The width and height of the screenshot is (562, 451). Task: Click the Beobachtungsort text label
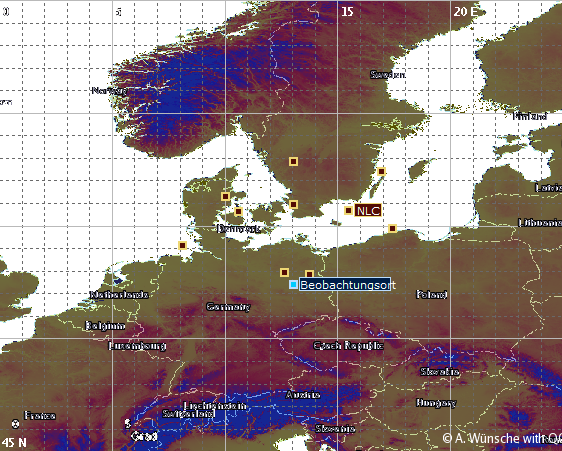pos(345,285)
